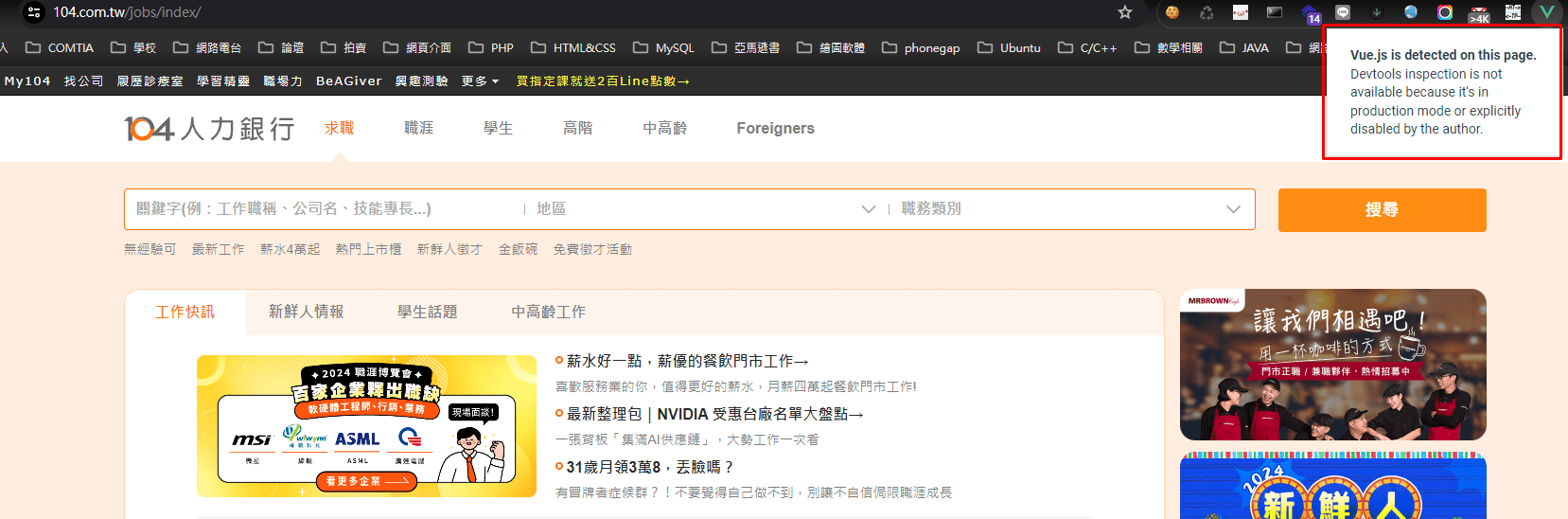Bookmark this page with the star icon
This screenshot has height=519, width=1568.
point(1124,12)
